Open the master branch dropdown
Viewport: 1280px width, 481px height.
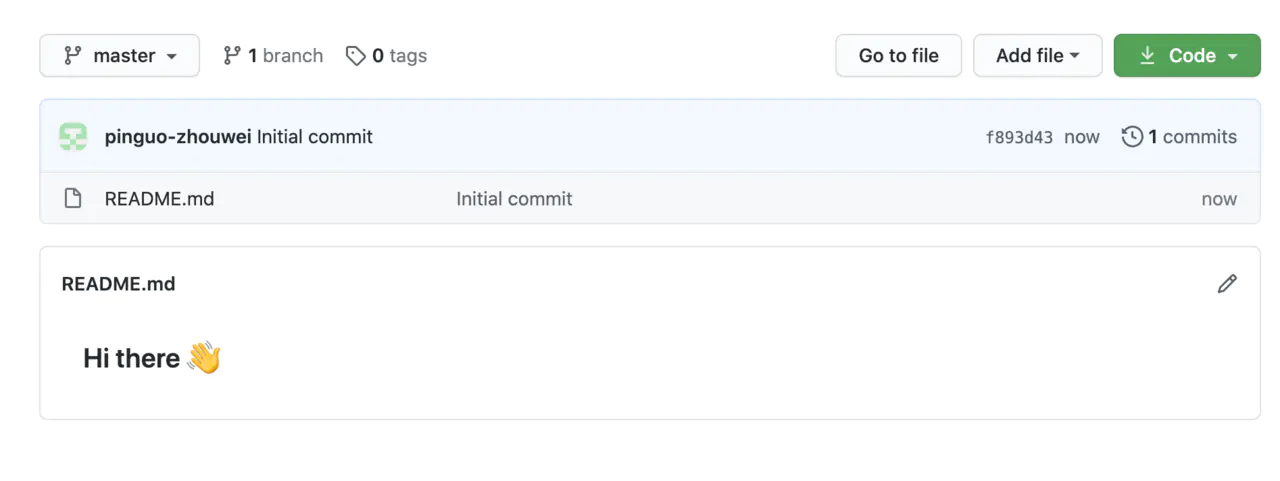click(119, 56)
